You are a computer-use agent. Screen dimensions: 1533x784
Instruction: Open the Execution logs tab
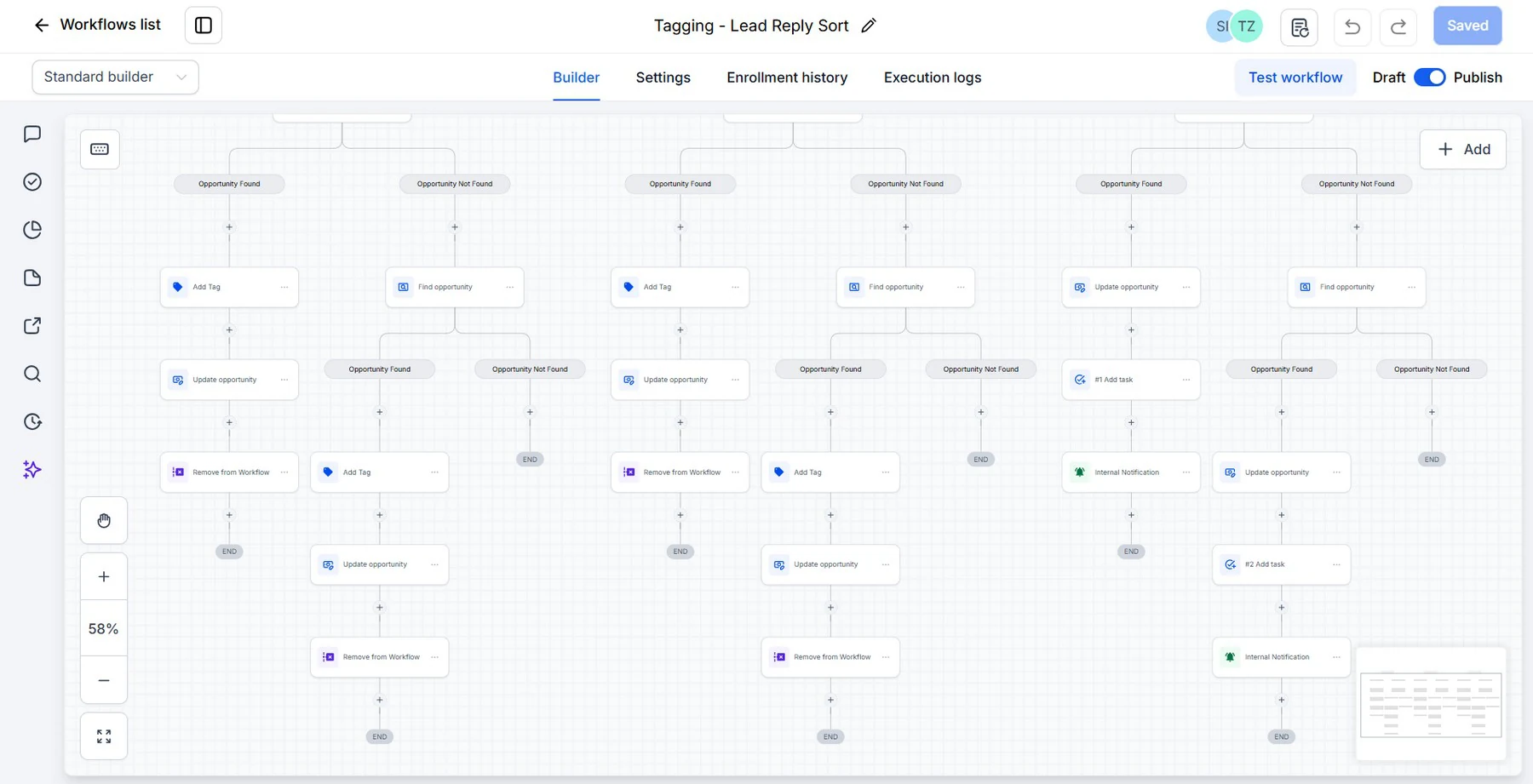tap(933, 77)
